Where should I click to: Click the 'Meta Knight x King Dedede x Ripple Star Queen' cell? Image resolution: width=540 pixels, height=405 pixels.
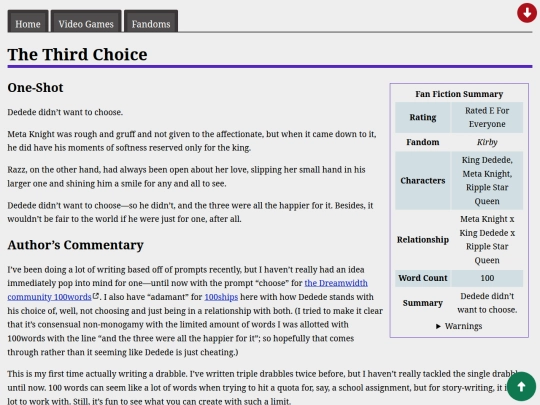tap(487, 240)
